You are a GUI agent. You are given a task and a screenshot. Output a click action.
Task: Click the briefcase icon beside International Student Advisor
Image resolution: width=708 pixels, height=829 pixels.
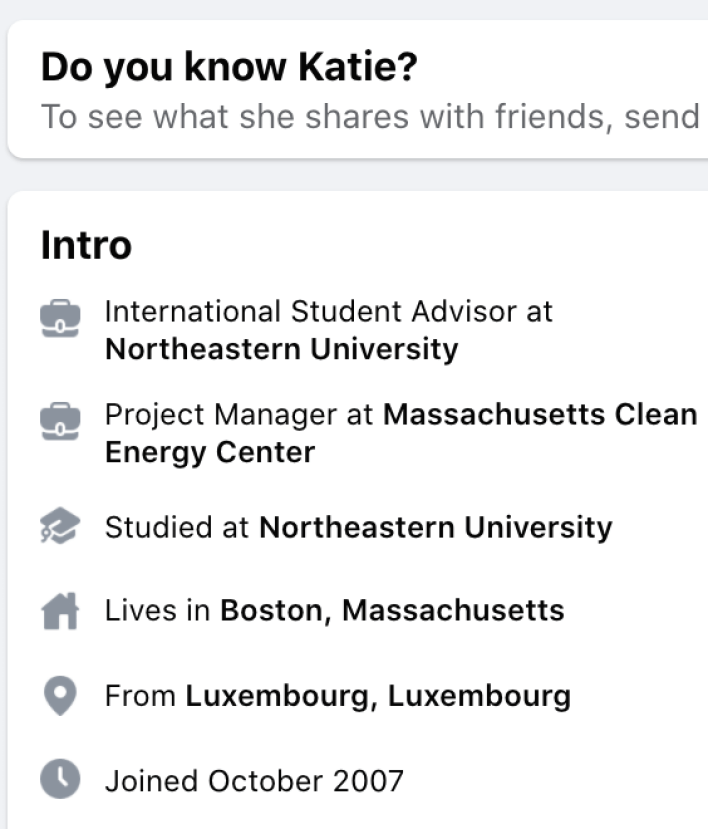60,318
